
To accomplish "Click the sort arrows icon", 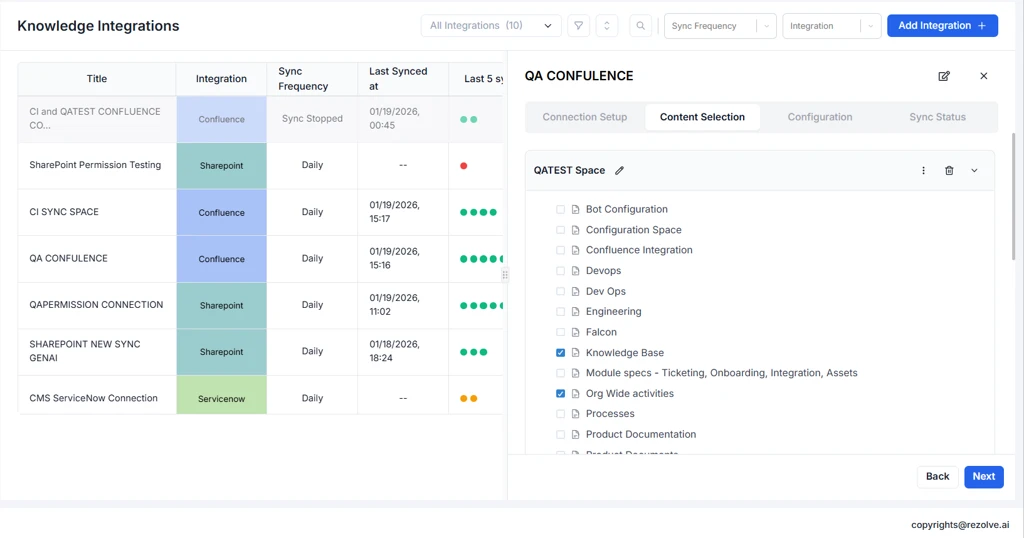I will (x=606, y=26).
